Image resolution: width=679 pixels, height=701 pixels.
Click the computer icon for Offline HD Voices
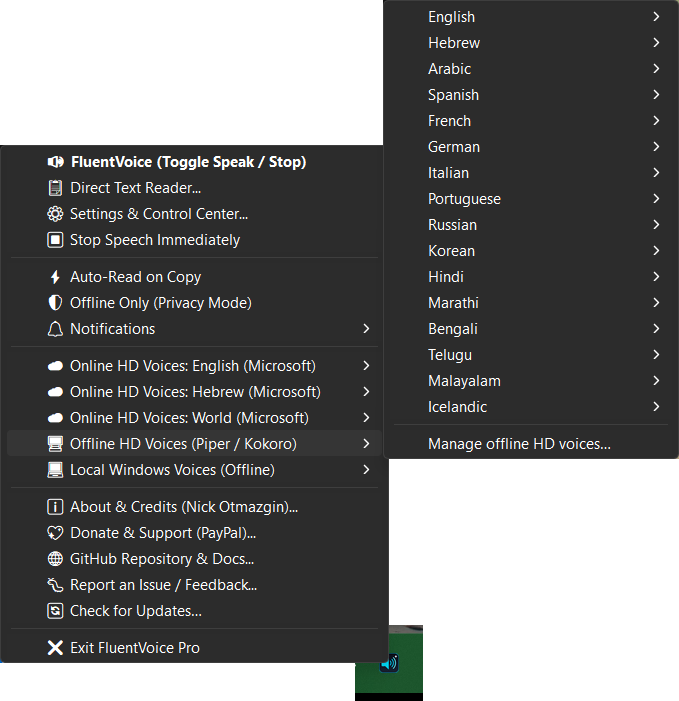pyautogui.click(x=55, y=444)
